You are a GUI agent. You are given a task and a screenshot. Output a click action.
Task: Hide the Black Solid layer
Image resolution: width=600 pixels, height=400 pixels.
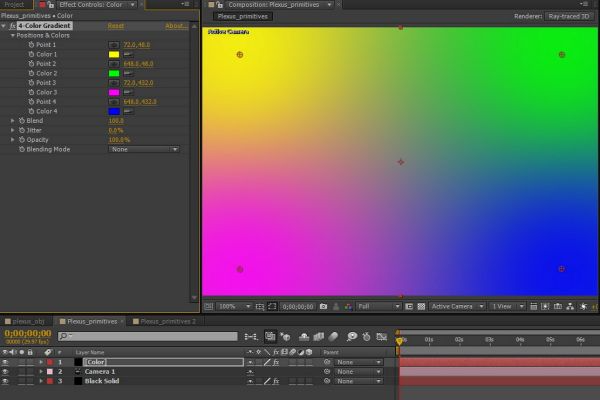[x=5, y=381]
